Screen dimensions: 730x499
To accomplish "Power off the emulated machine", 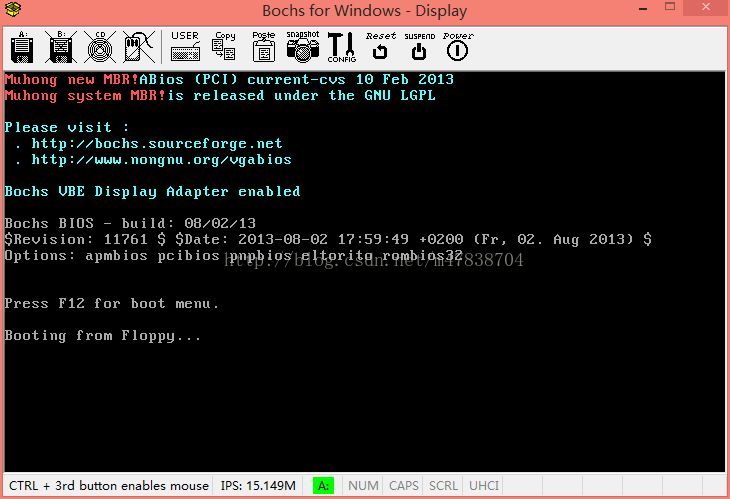I will click(x=458, y=46).
